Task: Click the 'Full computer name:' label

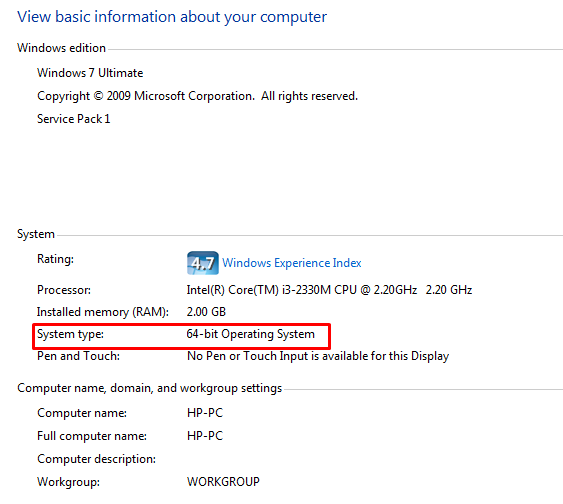Action: click(92, 436)
